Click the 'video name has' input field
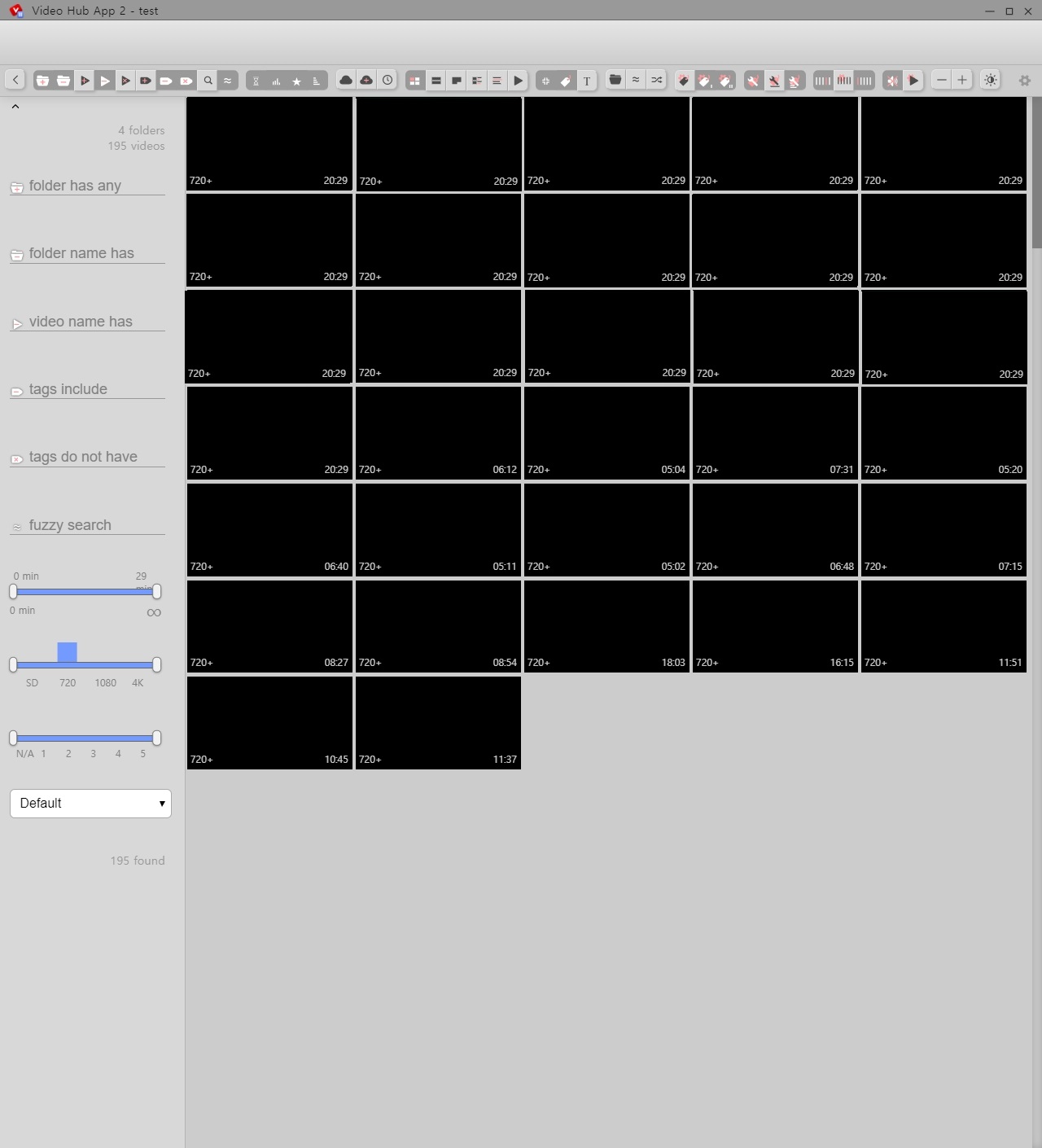The height and width of the screenshot is (1148, 1042). 87,322
